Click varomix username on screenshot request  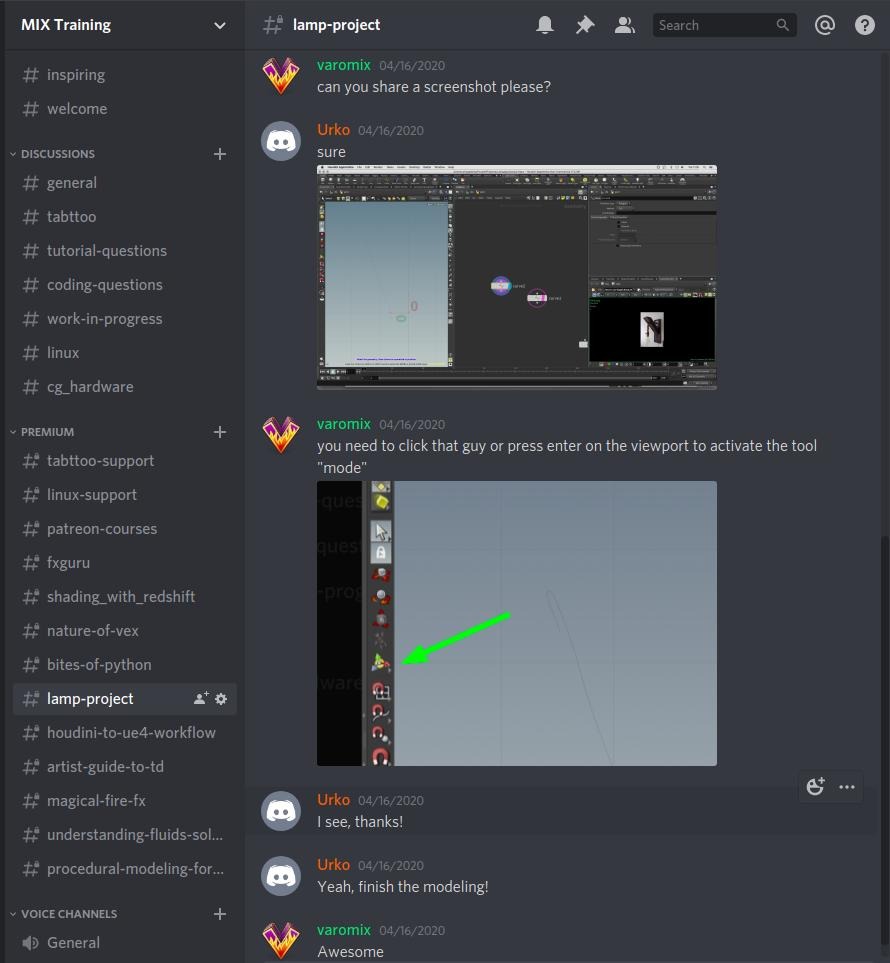tap(343, 65)
